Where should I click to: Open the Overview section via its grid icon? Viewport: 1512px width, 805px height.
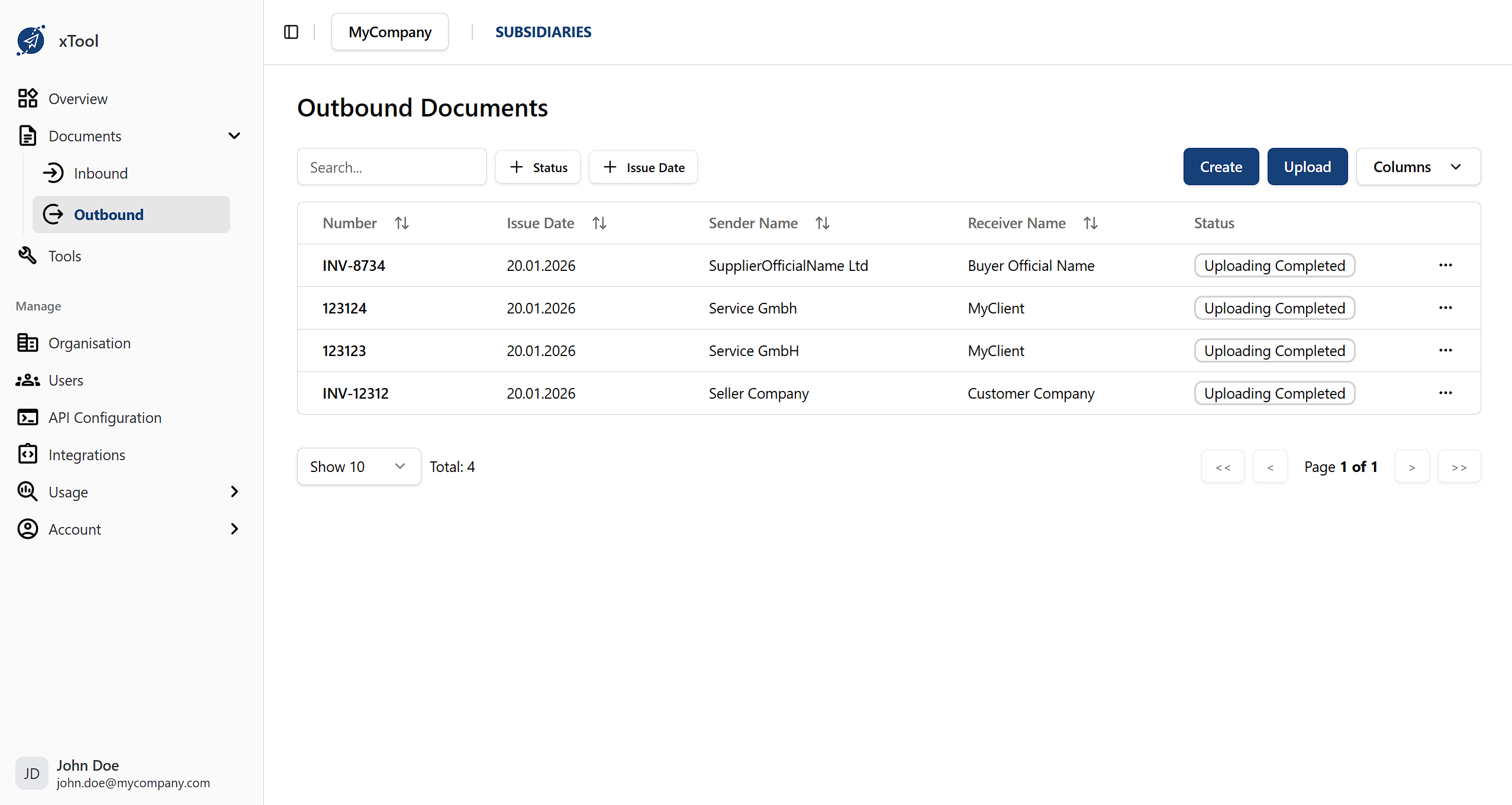pyautogui.click(x=27, y=98)
